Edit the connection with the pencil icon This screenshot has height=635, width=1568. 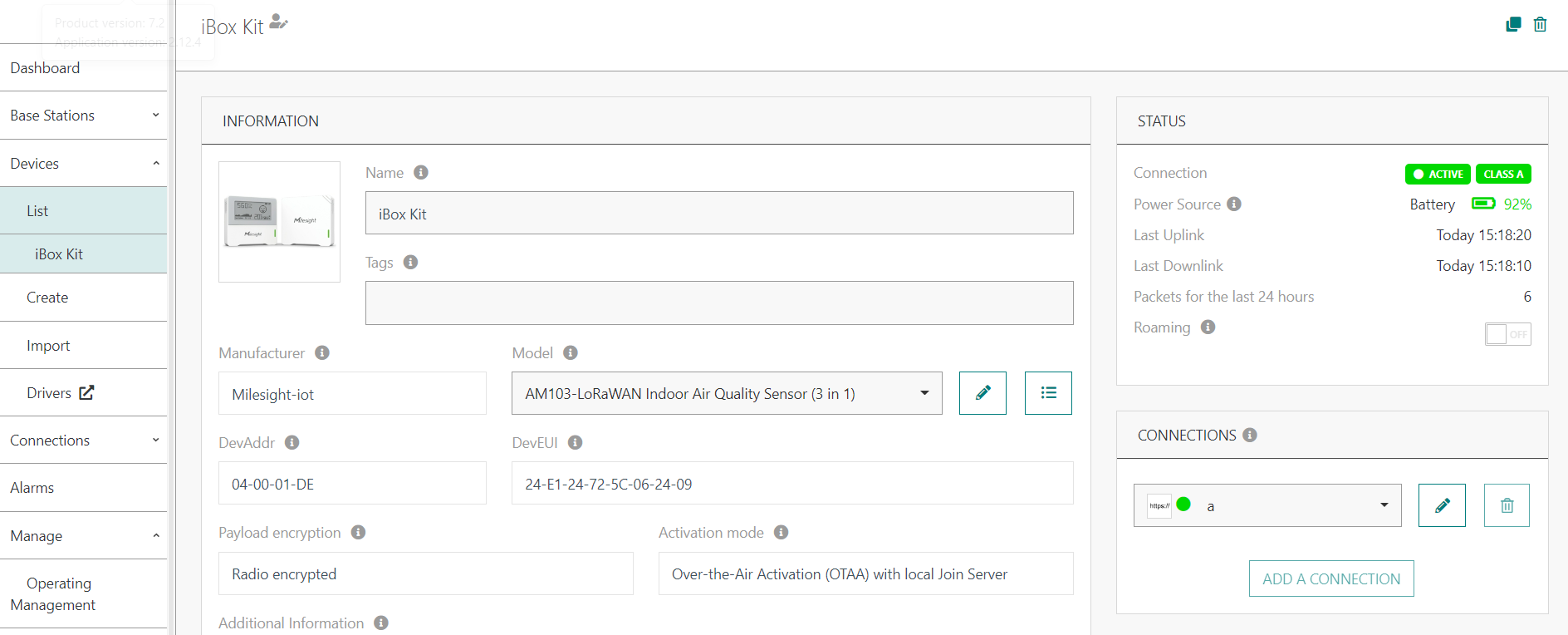click(1442, 505)
